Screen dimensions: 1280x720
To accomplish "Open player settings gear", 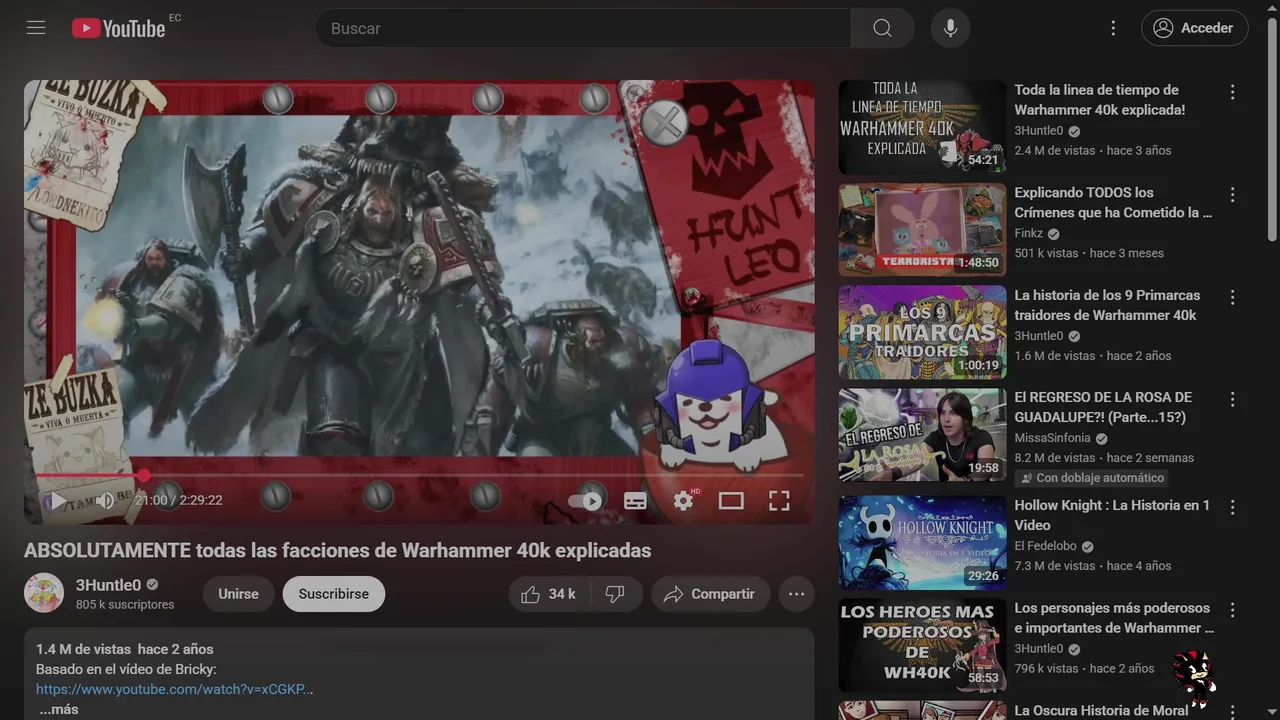I will tap(684, 501).
